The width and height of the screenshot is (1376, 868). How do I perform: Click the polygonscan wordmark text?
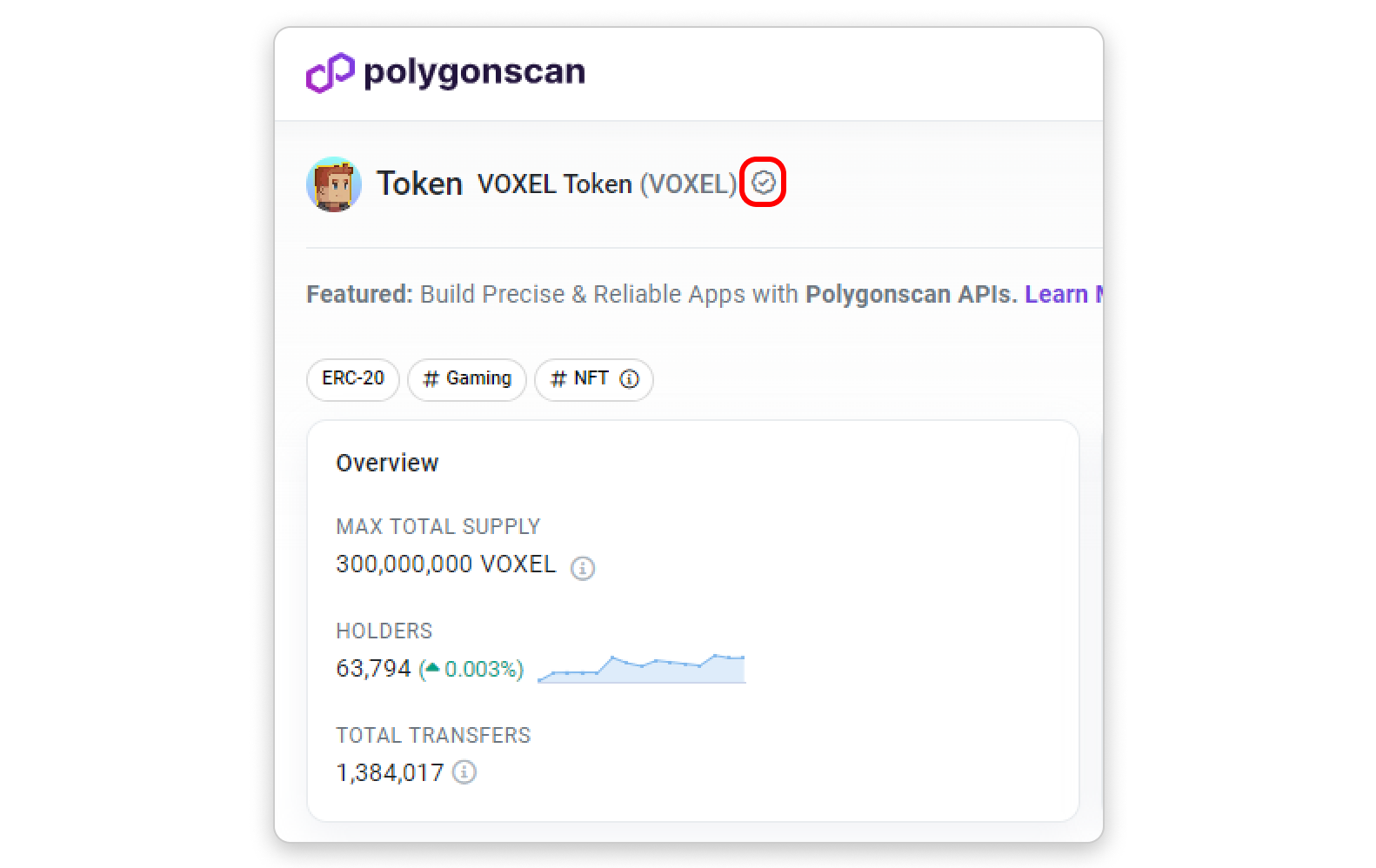(x=474, y=72)
